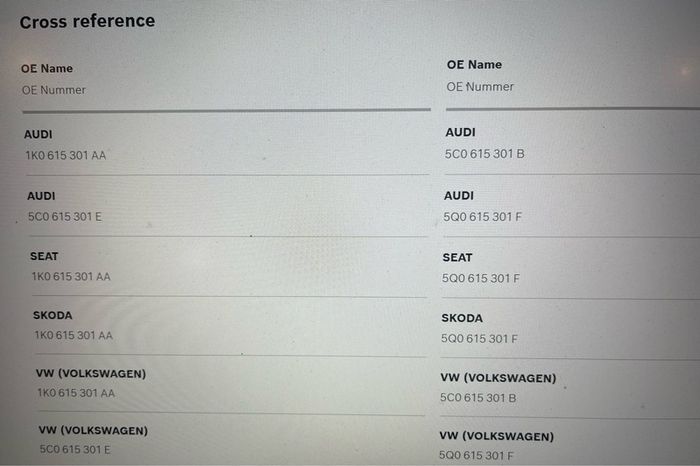The image size is (700, 466).
Task: Select VW number 5C0 615 301 E
Action: click(x=75, y=449)
